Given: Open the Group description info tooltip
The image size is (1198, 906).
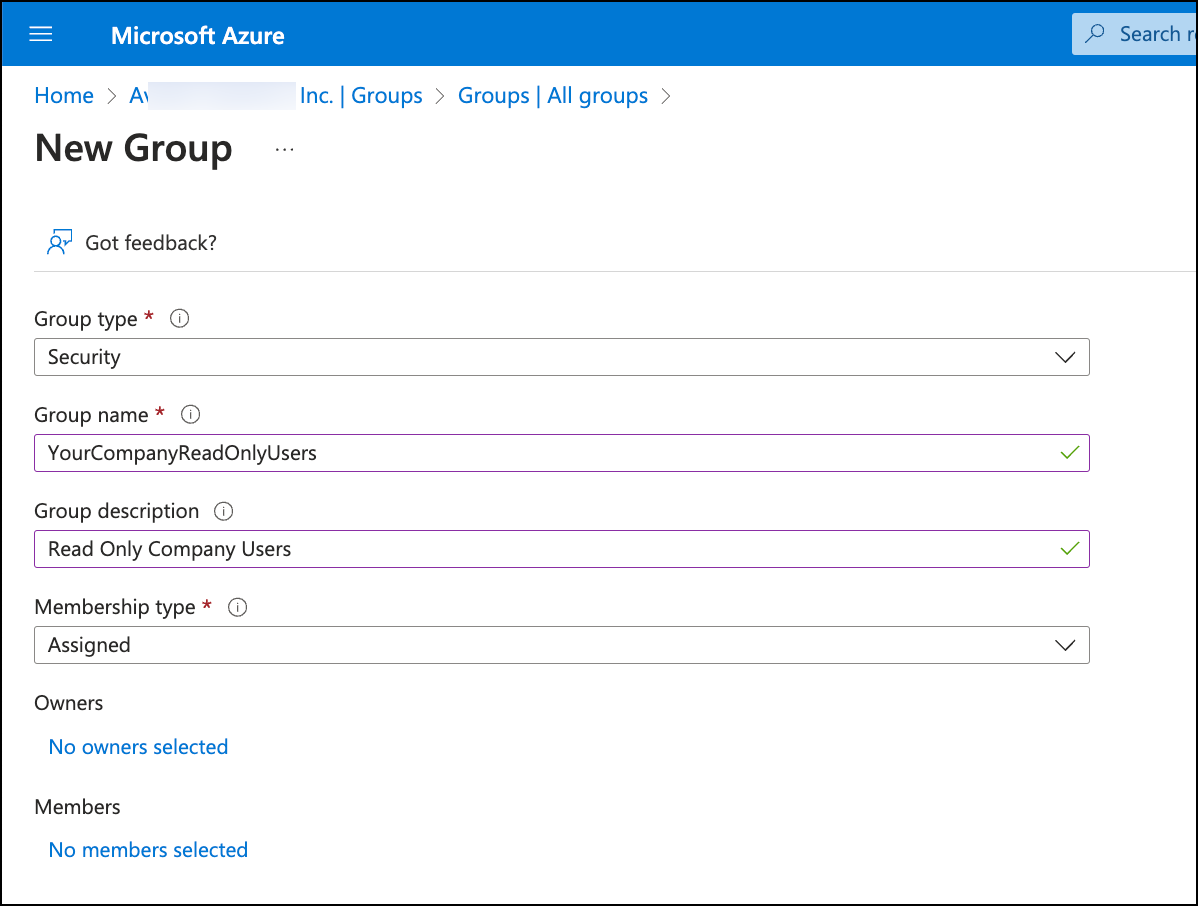Looking at the screenshot, I should tap(224, 511).
